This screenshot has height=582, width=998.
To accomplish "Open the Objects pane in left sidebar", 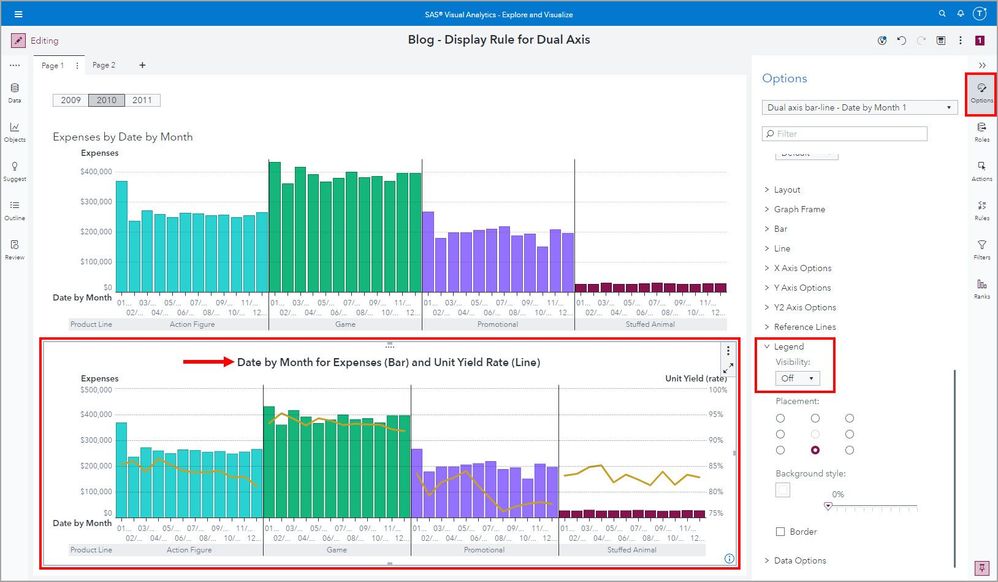I will (15, 132).
